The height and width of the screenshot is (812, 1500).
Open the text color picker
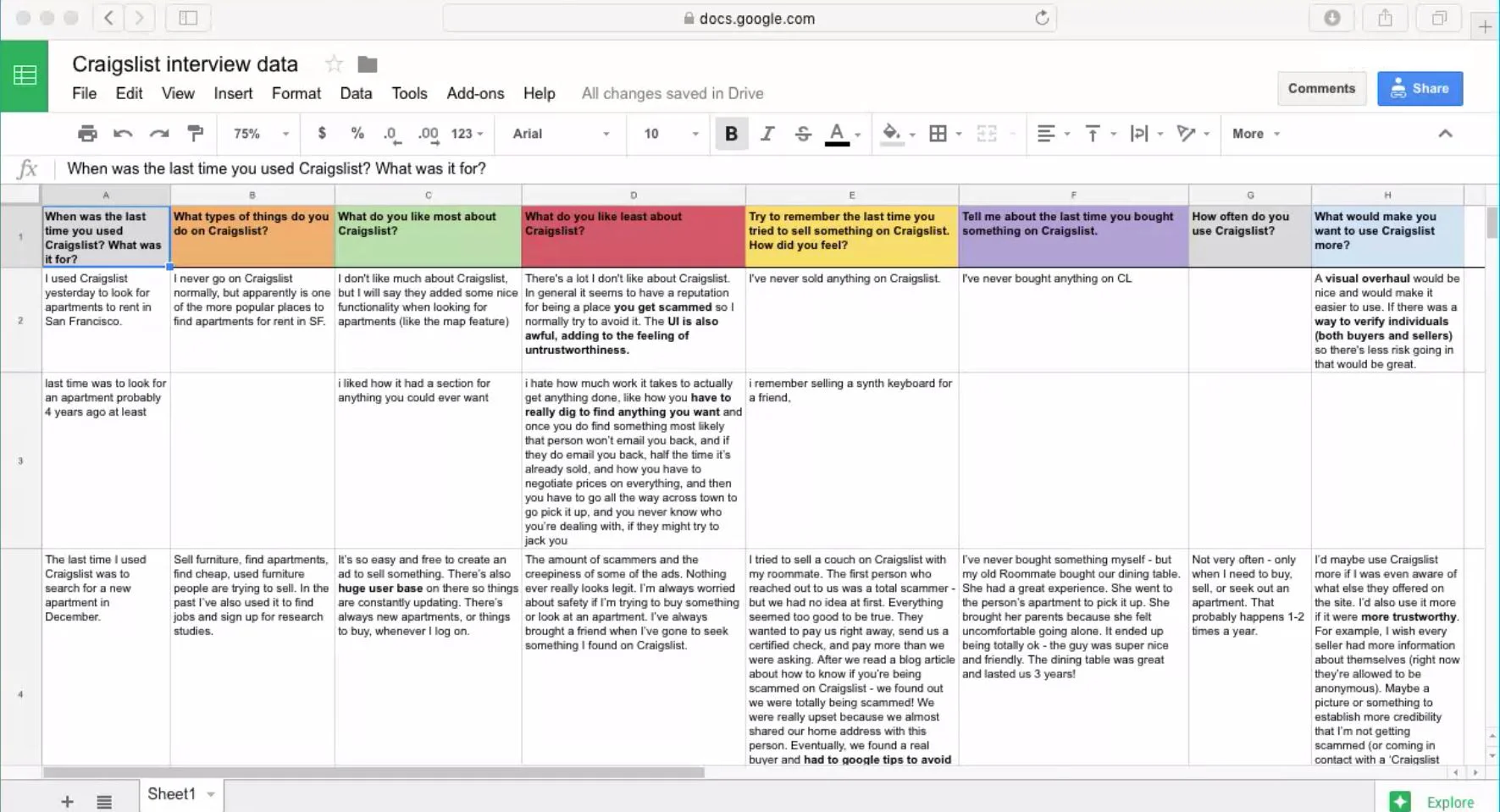tap(837, 134)
